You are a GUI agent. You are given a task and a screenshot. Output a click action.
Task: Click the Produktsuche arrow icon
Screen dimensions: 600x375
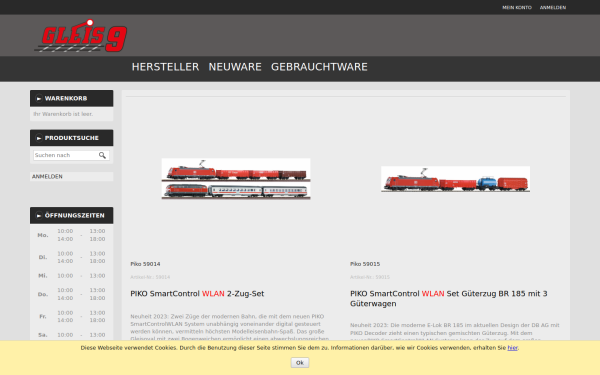click(39, 138)
